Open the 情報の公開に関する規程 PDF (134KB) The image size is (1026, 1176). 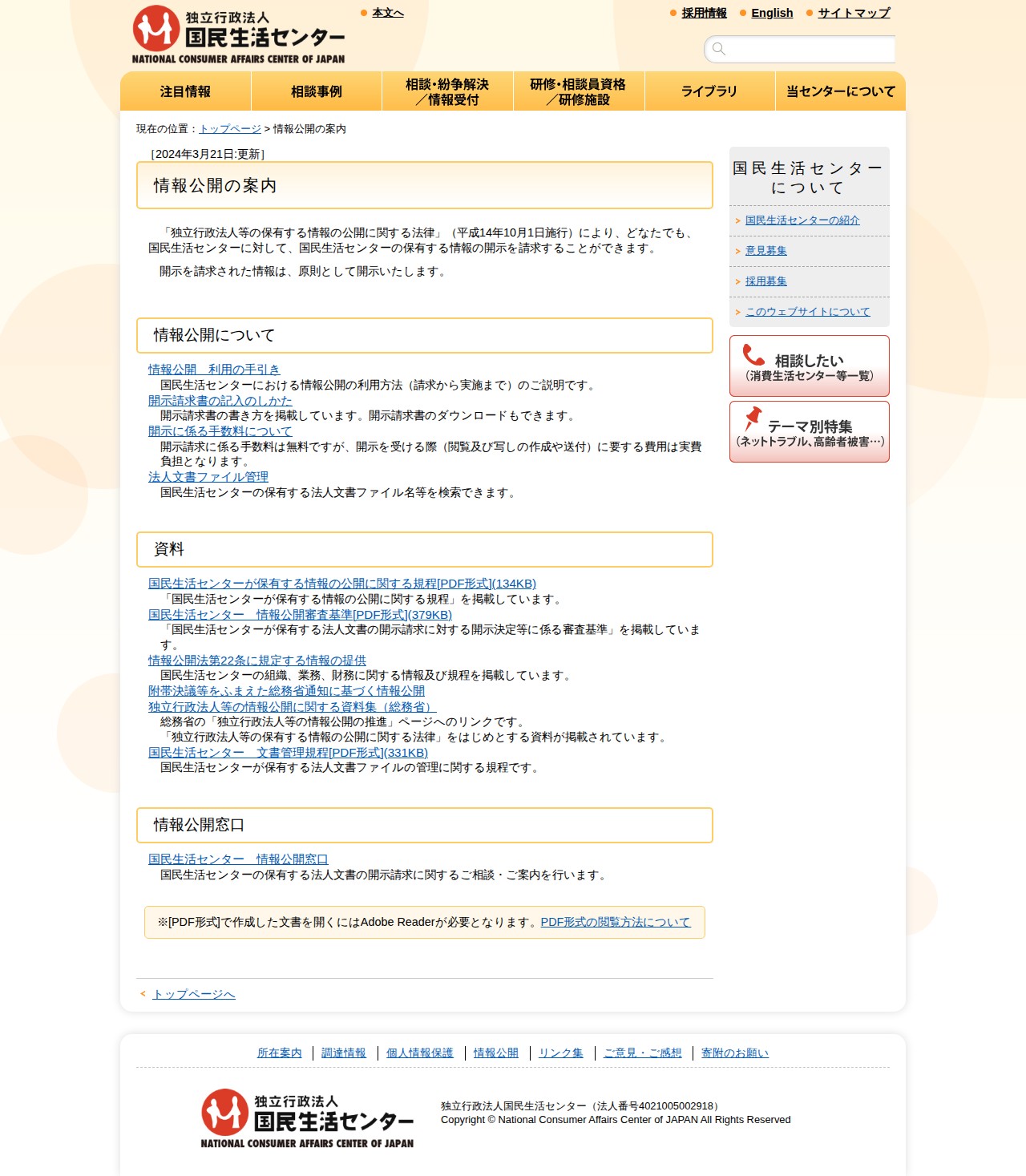click(342, 584)
